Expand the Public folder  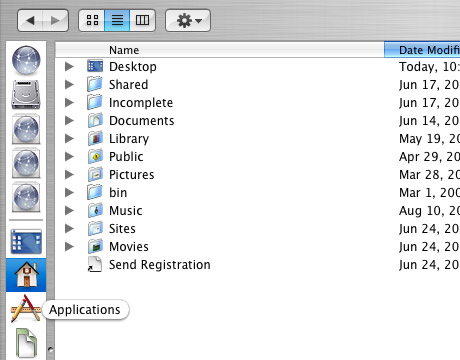pos(69,156)
